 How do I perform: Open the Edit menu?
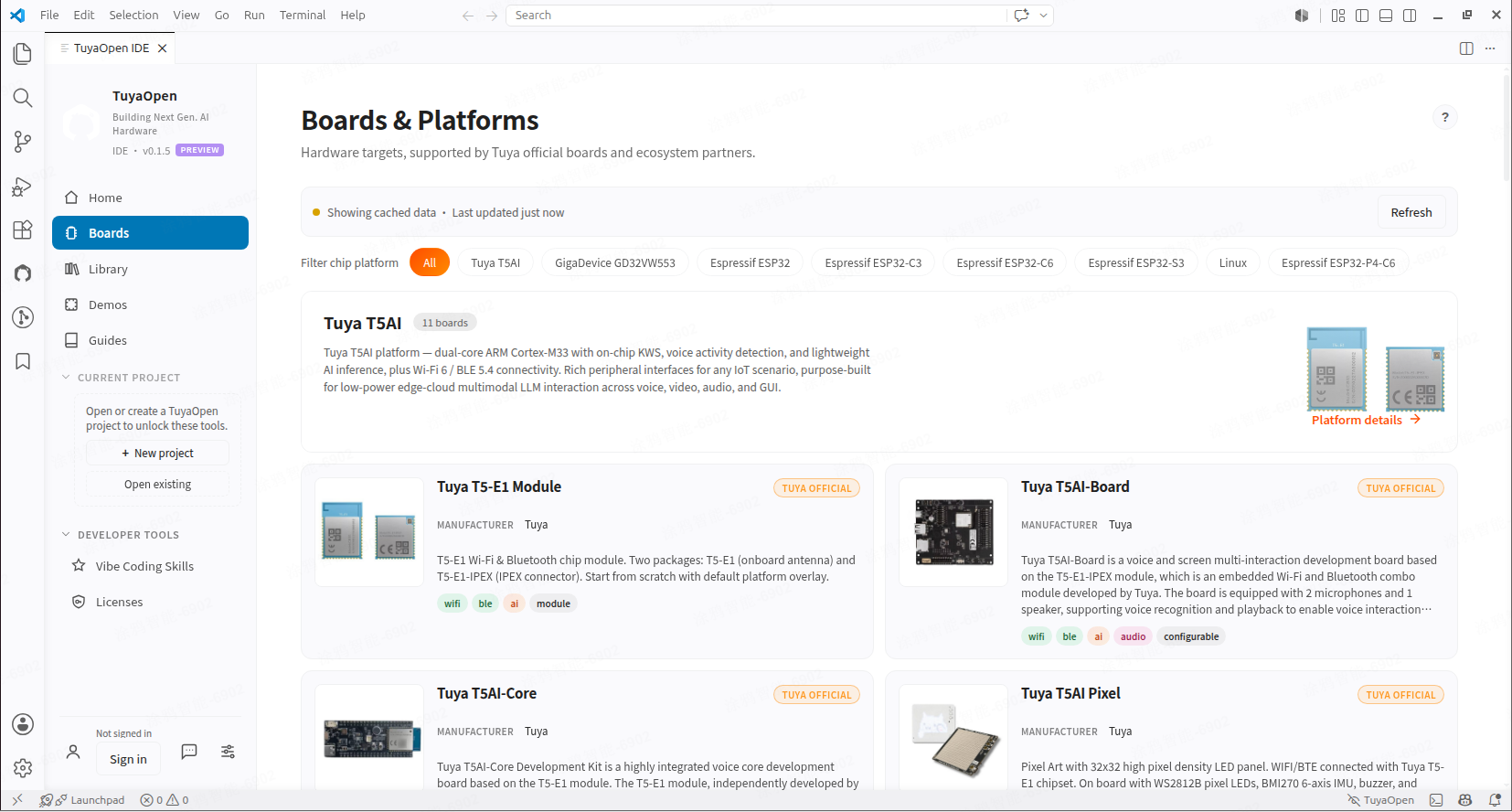click(84, 16)
